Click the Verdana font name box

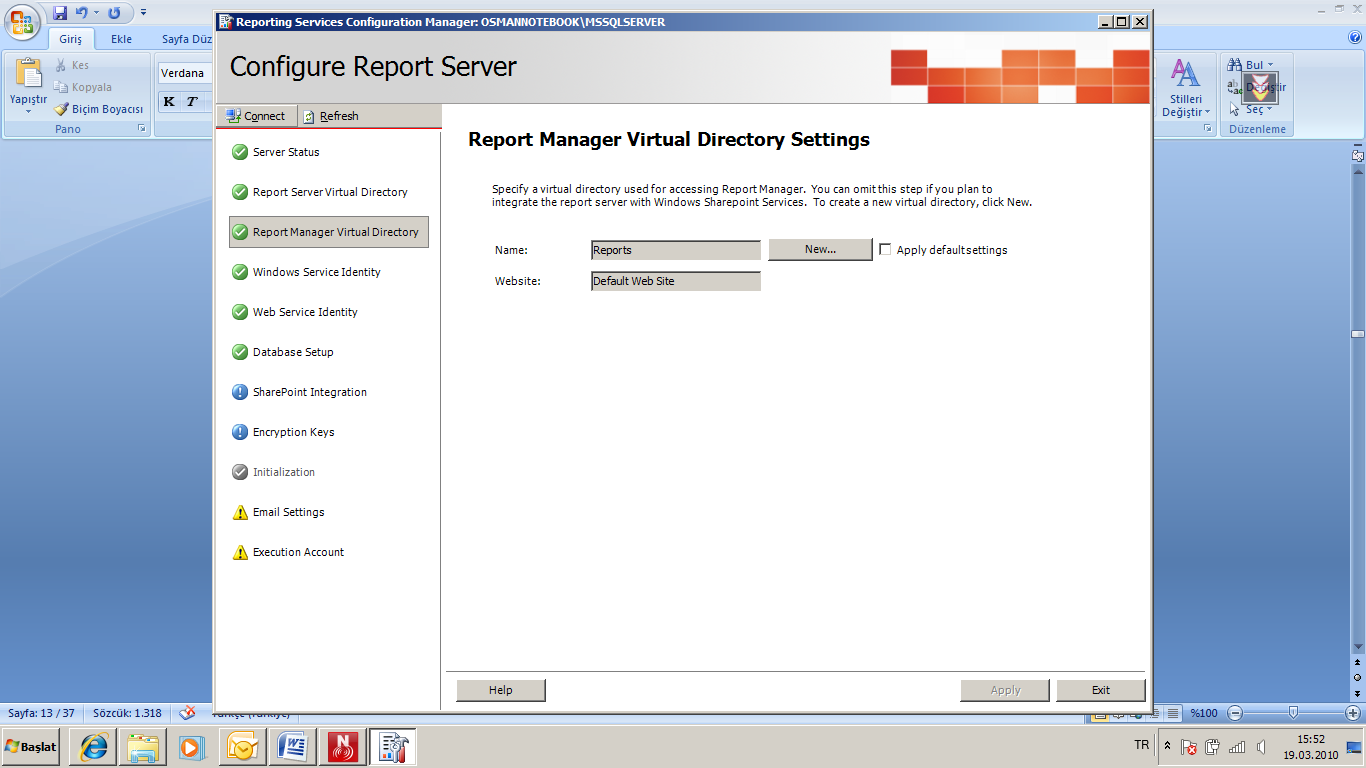186,73
